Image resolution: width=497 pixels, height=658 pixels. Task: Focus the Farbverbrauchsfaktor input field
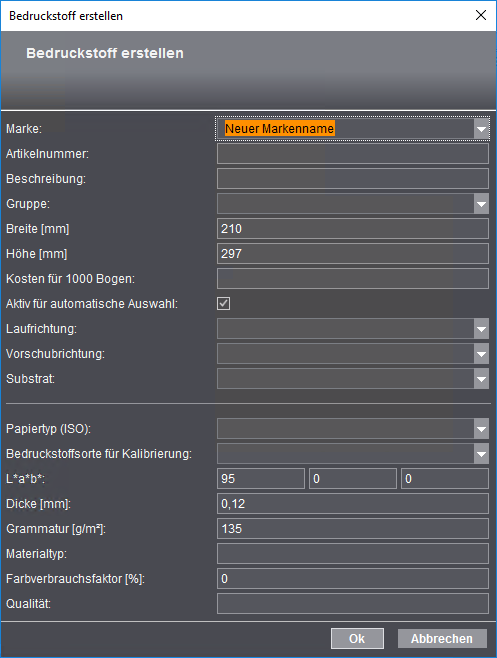coord(353,579)
